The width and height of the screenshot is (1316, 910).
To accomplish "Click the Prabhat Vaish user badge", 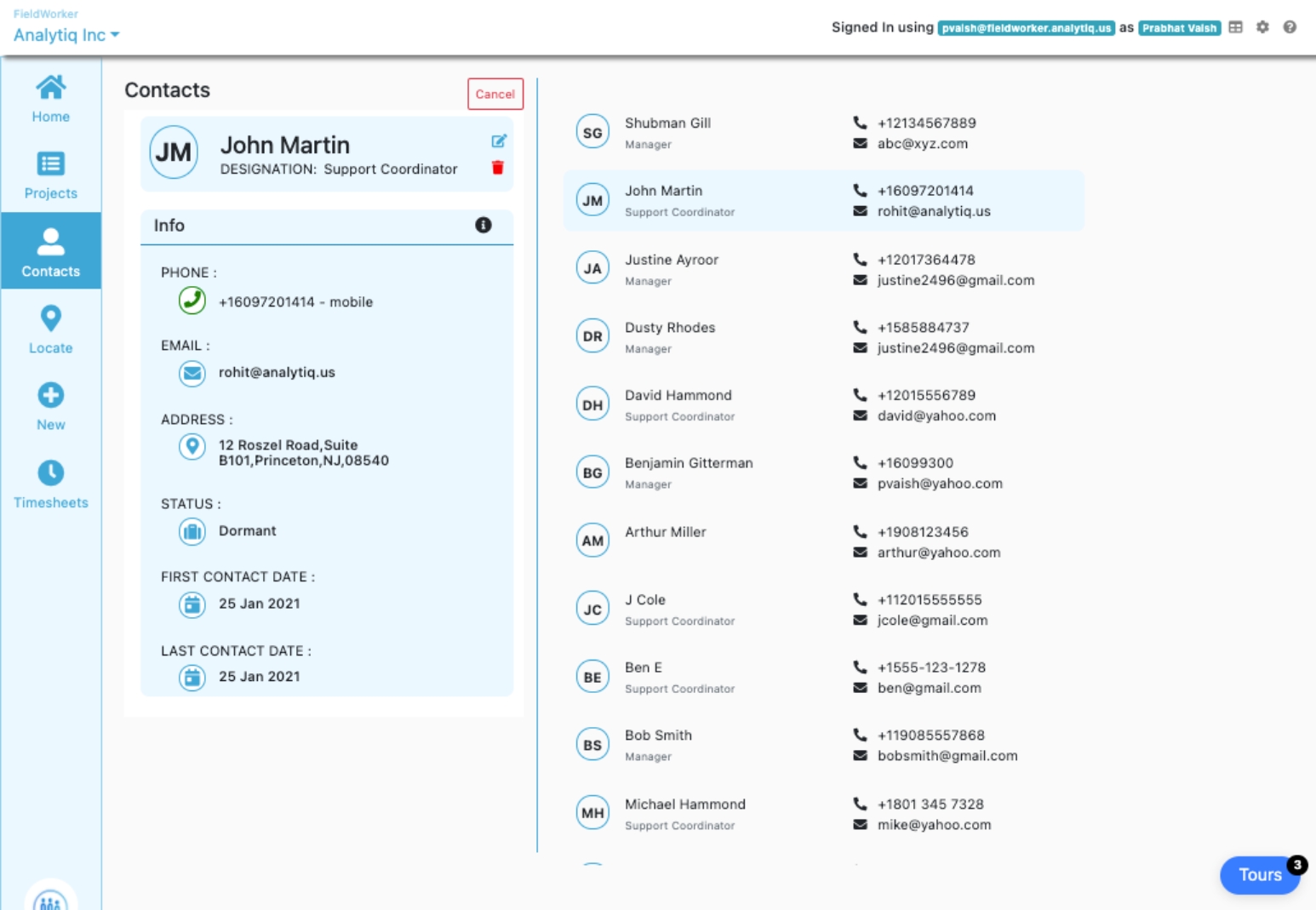I will click(x=1179, y=28).
